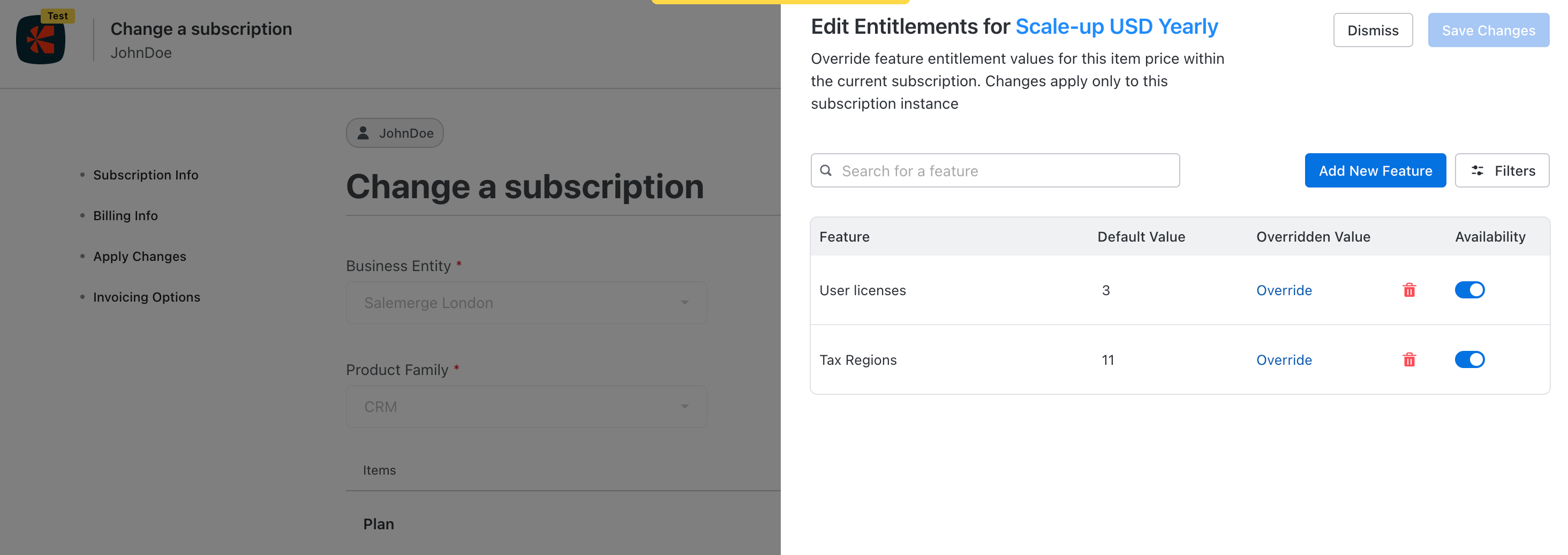Open the Business Entity dropdown

pos(526,303)
